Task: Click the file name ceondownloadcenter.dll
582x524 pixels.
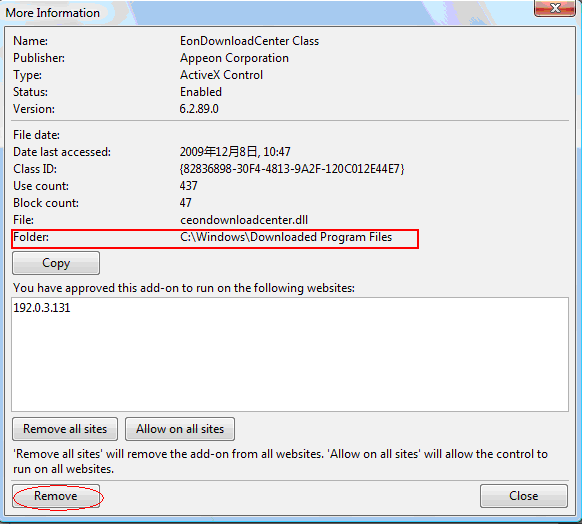Action: pos(244,220)
